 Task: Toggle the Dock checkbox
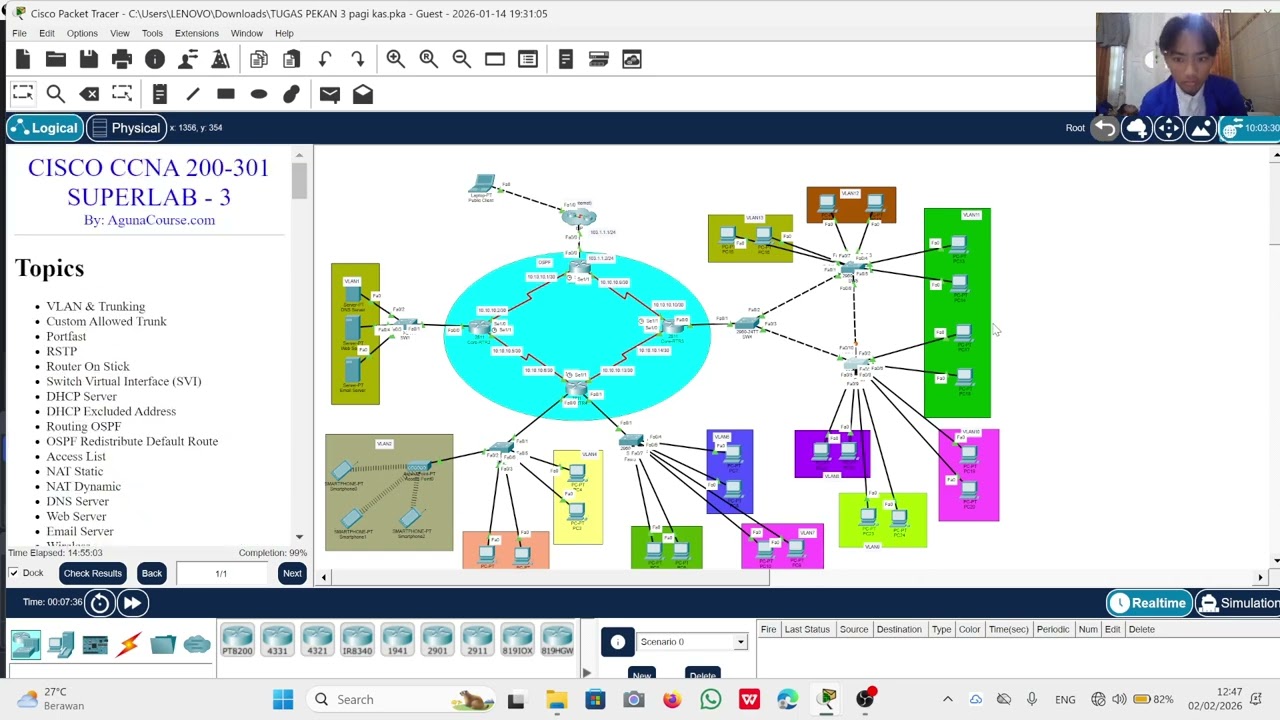point(14,573)
